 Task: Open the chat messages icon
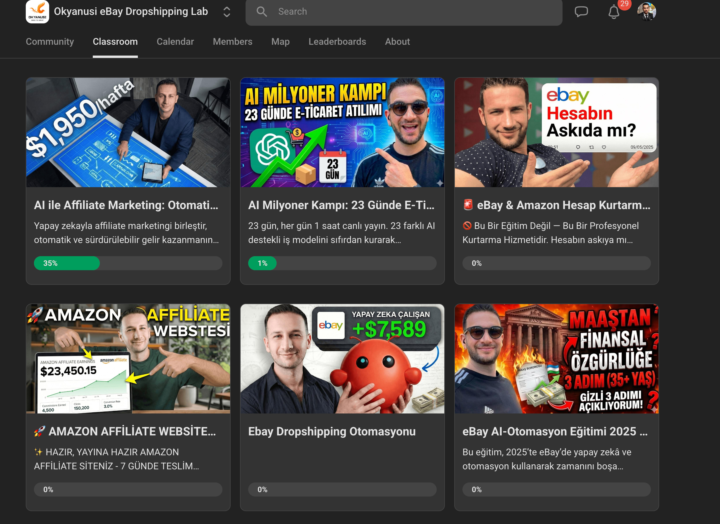[581, 11]
